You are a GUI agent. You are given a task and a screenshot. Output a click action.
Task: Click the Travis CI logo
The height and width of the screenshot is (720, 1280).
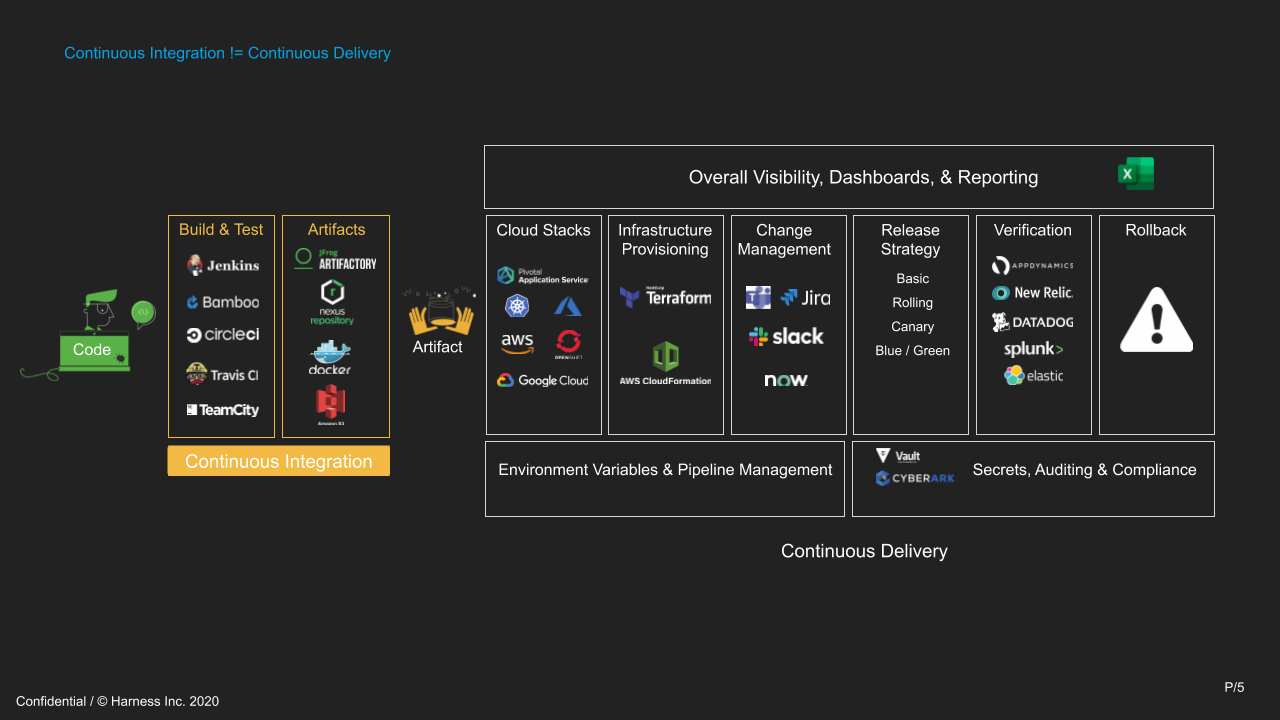222,374
